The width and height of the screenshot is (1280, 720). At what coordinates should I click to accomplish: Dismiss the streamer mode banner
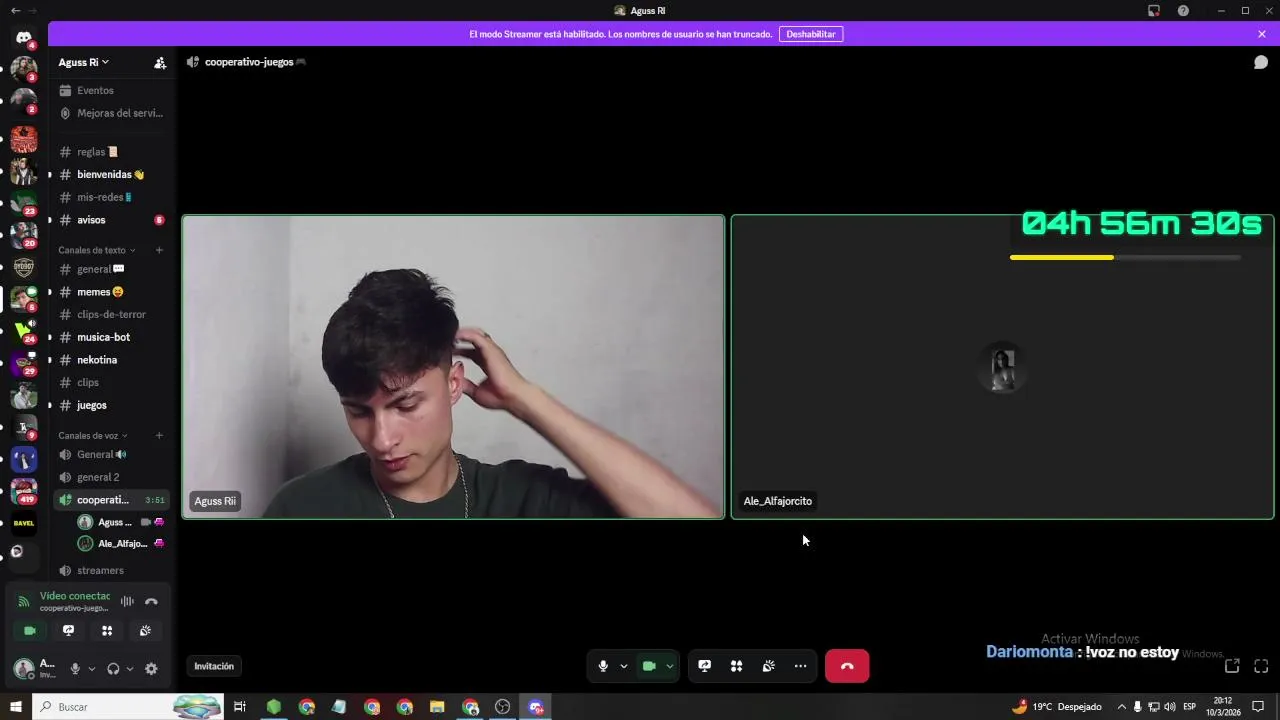[1262, 34]
